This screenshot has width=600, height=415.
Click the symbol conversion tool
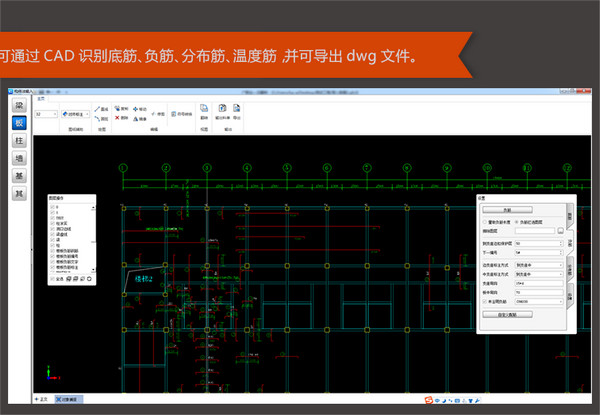pyautogui.click(x=181, y=114)
